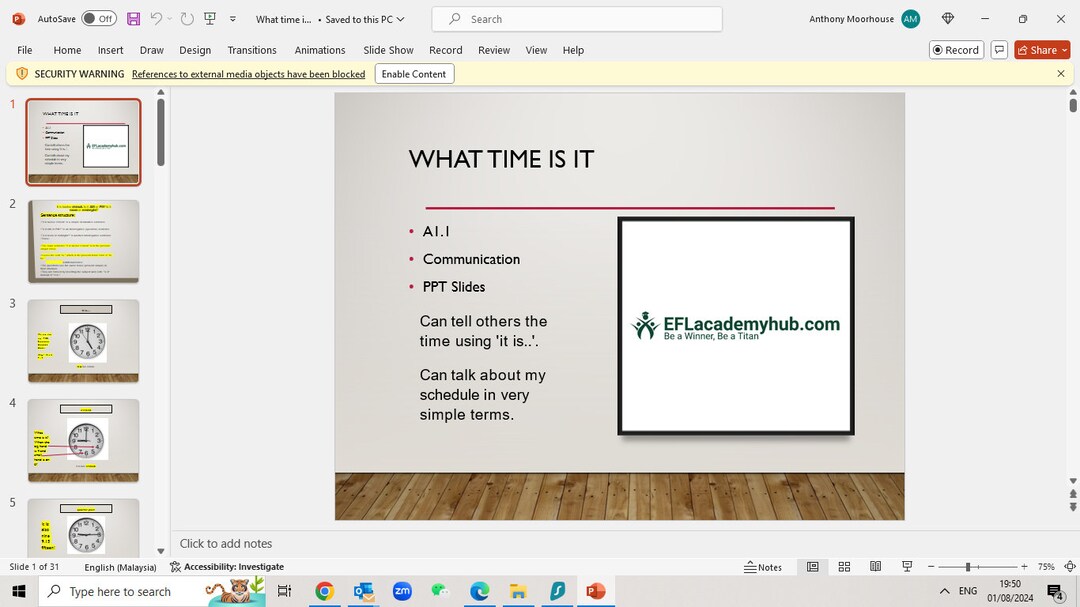This screenshot has height=607, width=1080.
Task: Click the Enable Content button
Action: click(413, 73)
